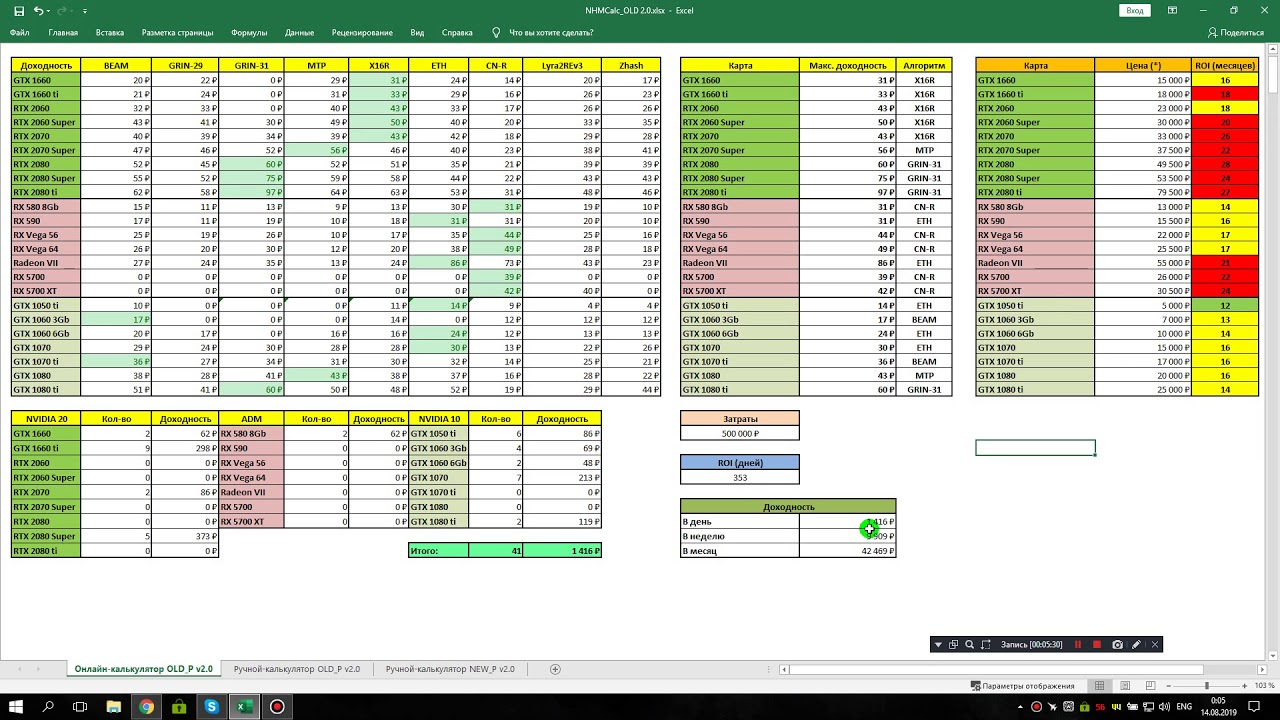Click vertical scrollbar down arrow
The image size is (1280, 720).
(1274, 654)
